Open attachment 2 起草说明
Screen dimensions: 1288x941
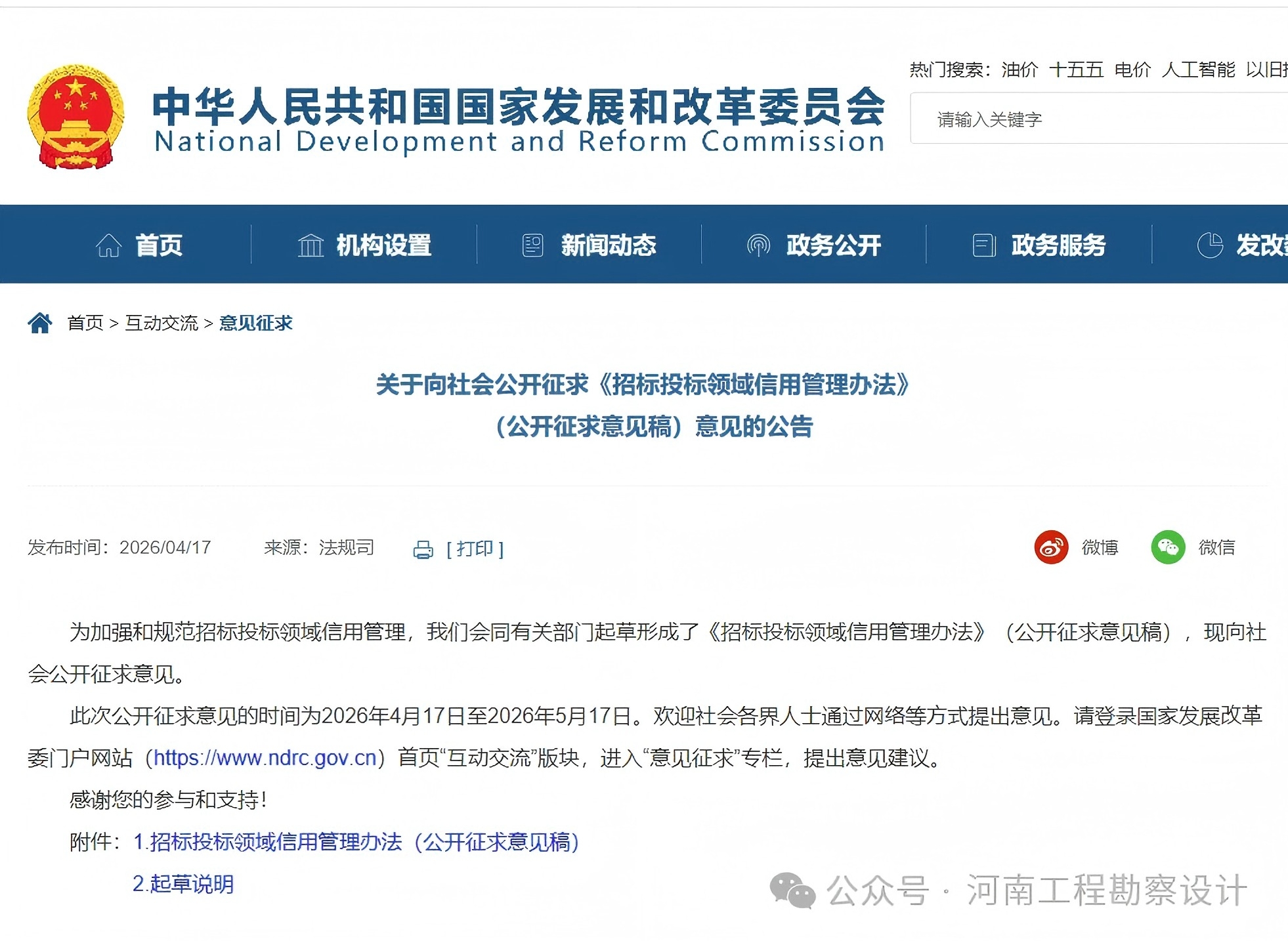point(183,884)
